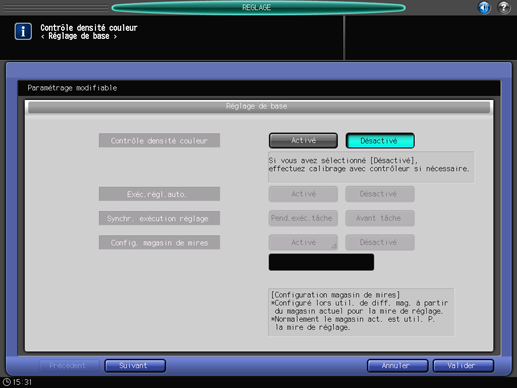This screenshot has width=517, height=388.
Task: Set Exéc.régl.auto. to Désactivé
Action: [380, 194]
